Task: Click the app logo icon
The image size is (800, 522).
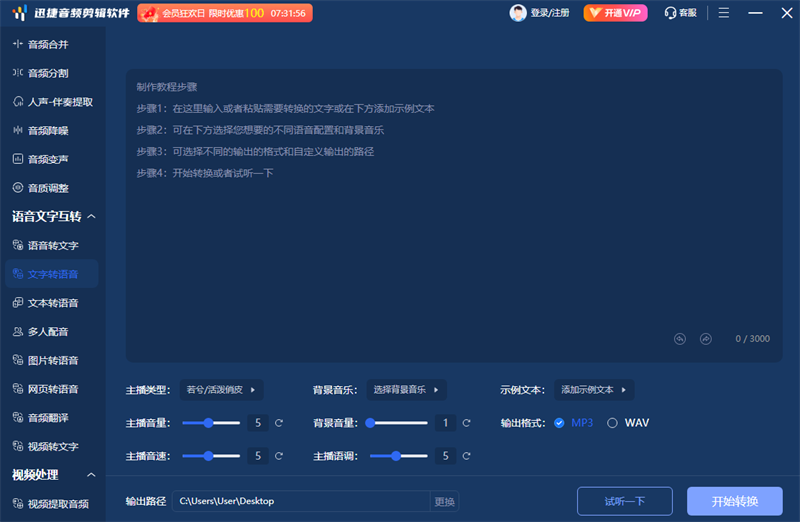Action: click(x=19, y=13)
